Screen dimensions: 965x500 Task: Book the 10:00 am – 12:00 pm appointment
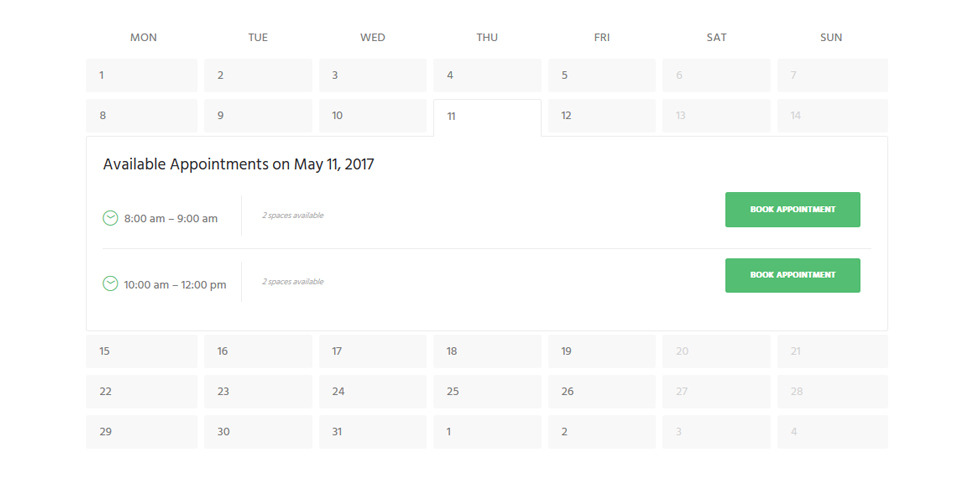point(792,275)
